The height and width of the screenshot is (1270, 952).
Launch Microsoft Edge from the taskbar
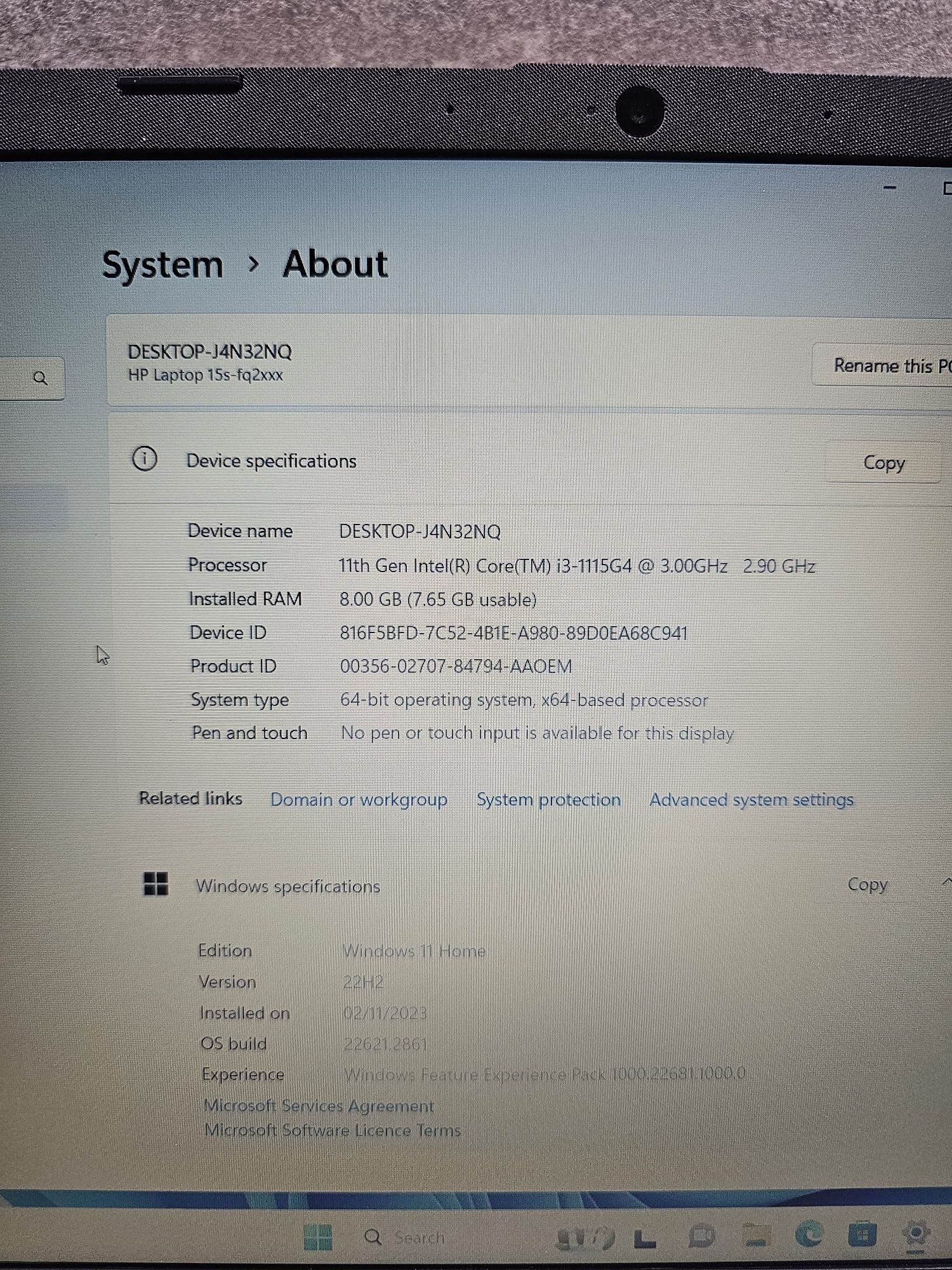[x=809, y=1234]
